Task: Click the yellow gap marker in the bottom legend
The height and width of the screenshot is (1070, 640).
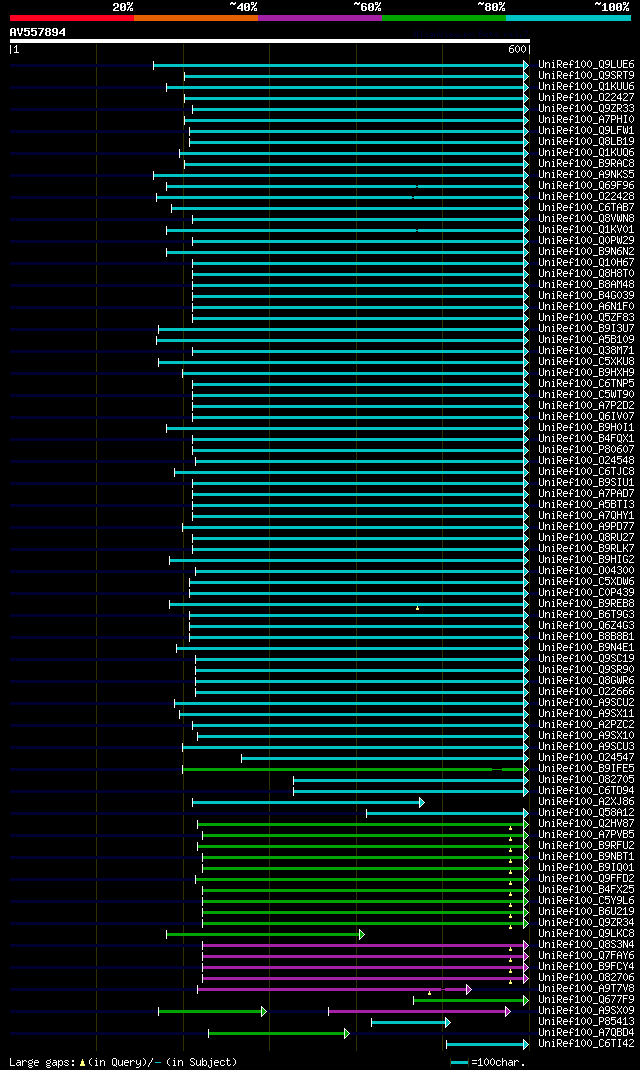Action: [x=83, y=1062]
